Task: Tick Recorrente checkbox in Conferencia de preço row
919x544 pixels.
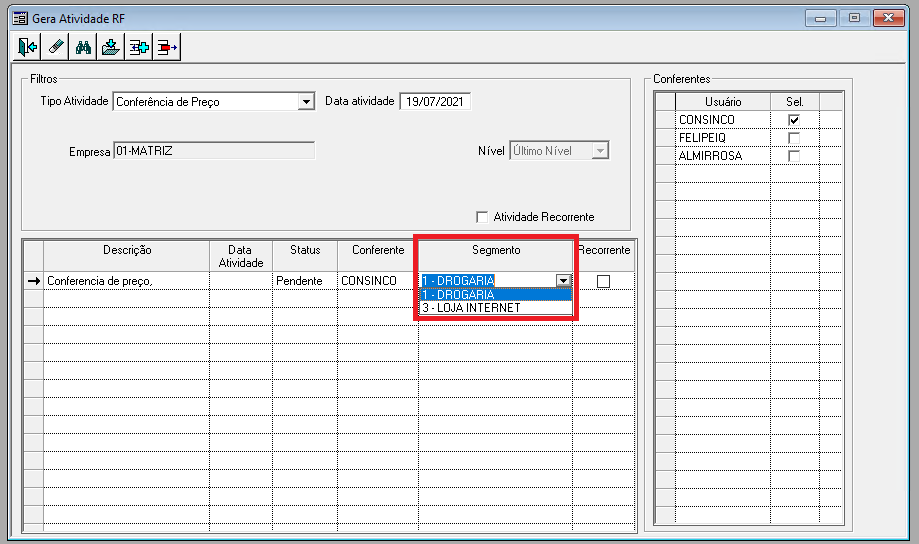Action: [x=603, y=281]
